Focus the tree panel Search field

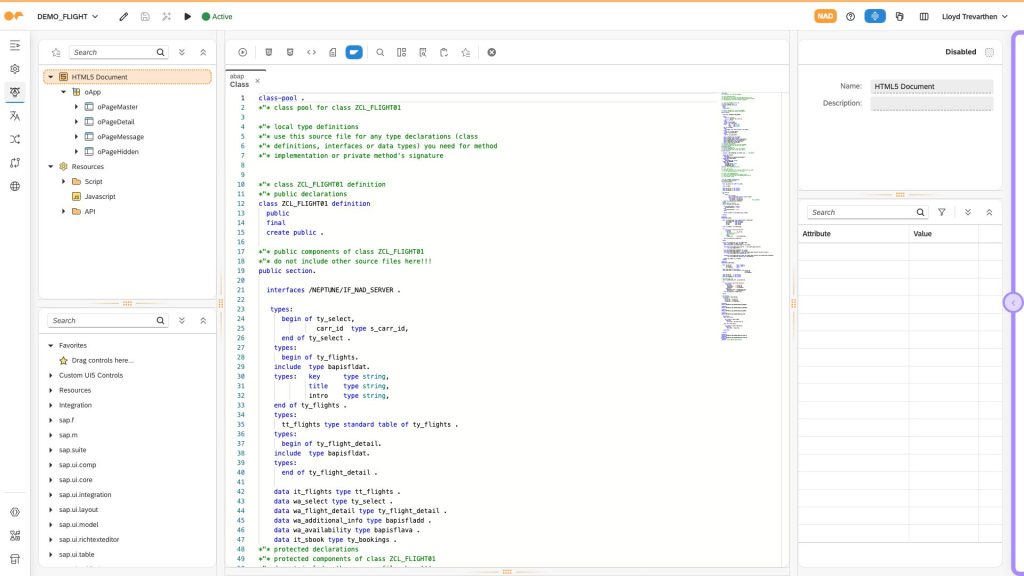pyautogui.click(x=118, y=52)
